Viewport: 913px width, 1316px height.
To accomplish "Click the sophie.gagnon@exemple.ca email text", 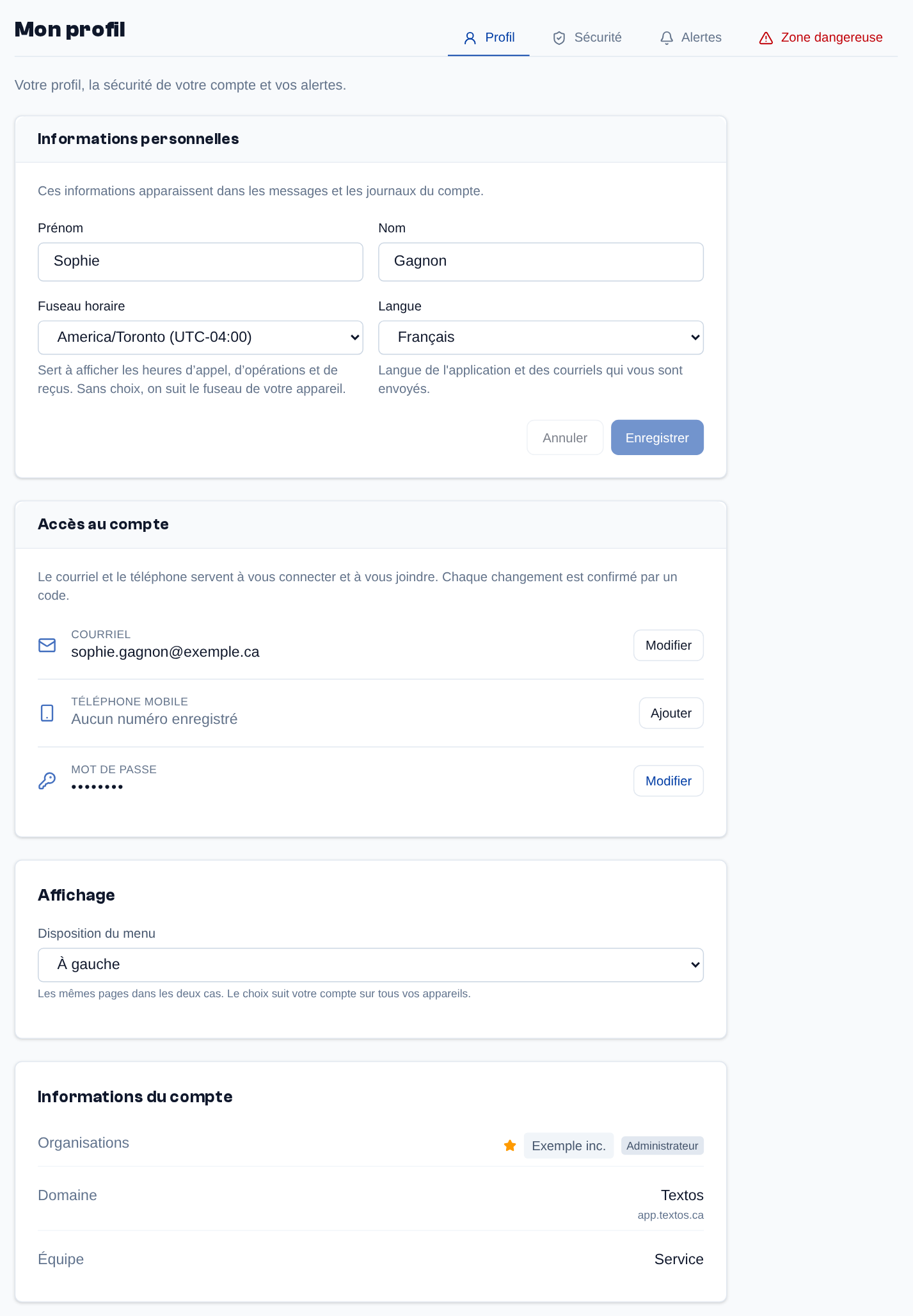I will pos(165,652).
